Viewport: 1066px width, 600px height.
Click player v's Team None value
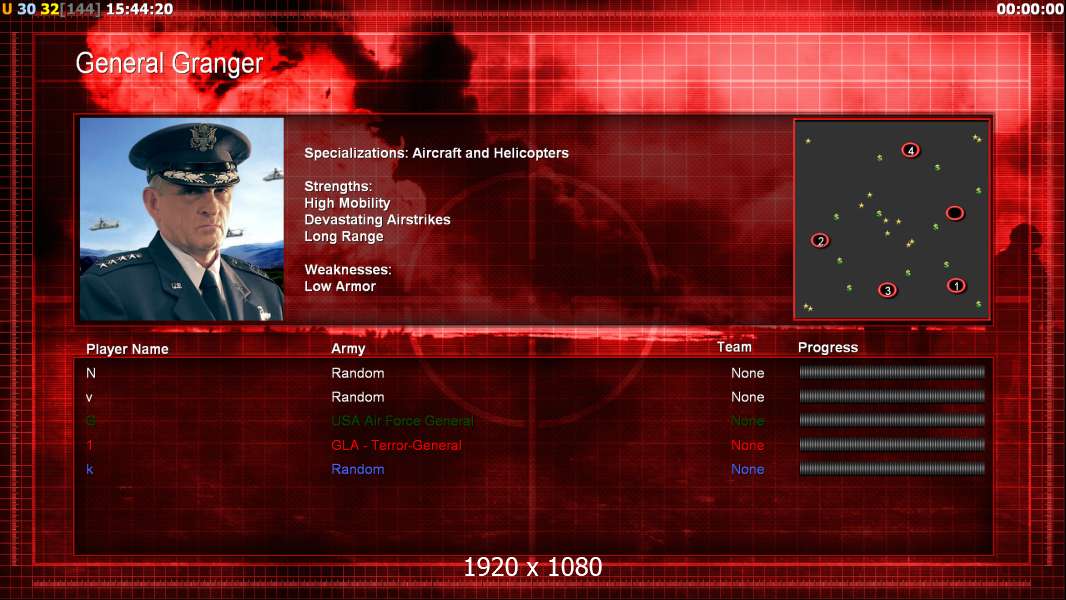[747, 397]
